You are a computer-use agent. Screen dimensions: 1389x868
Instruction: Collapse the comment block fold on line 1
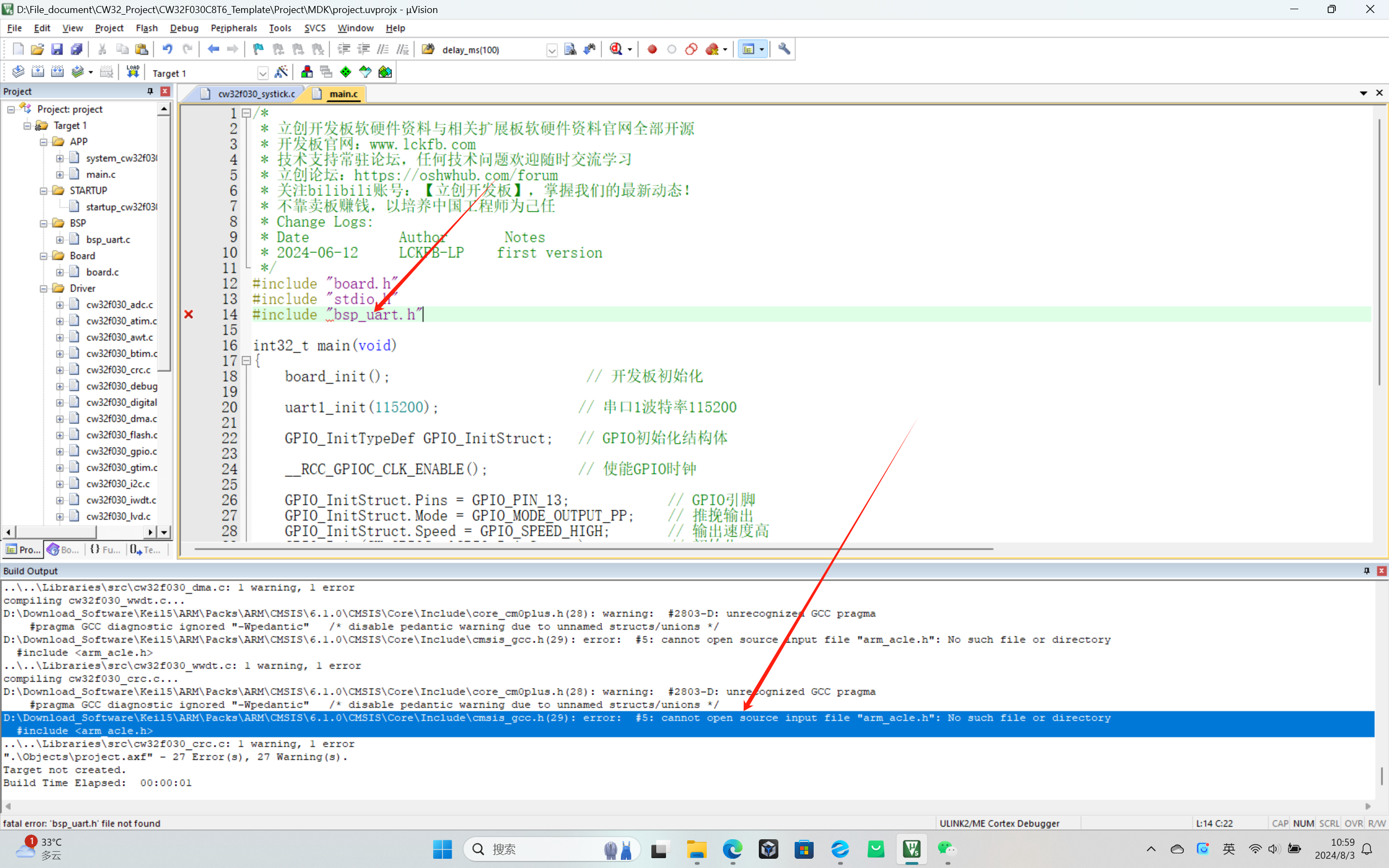coord(246,113)
